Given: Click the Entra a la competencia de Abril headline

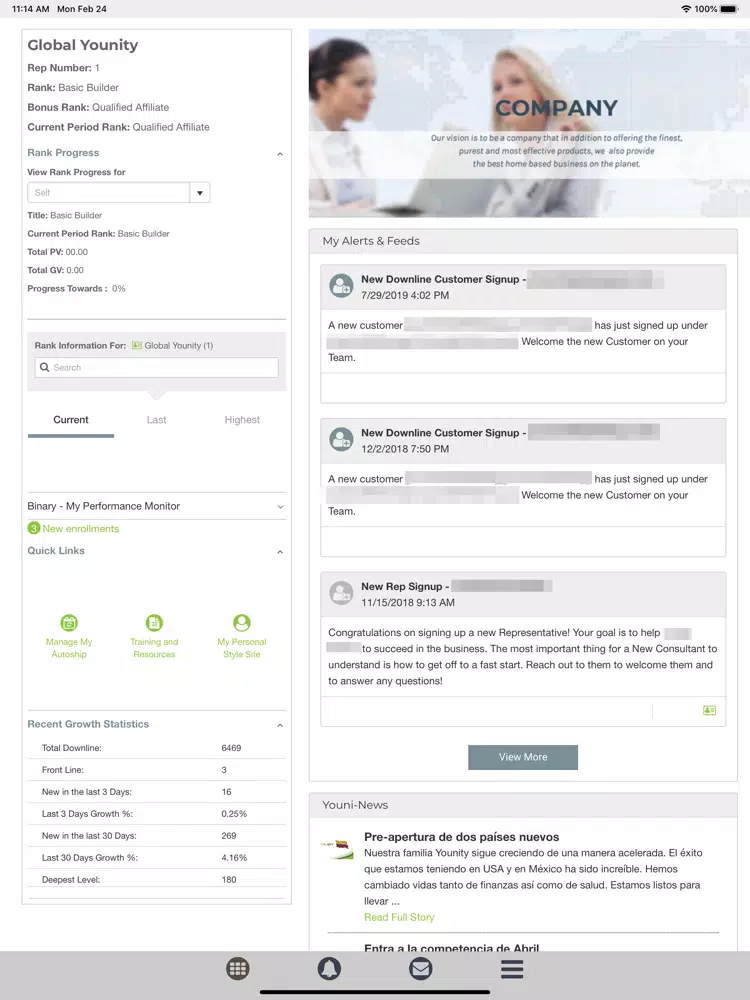Looking at the screenshot, I should (452, 948).
